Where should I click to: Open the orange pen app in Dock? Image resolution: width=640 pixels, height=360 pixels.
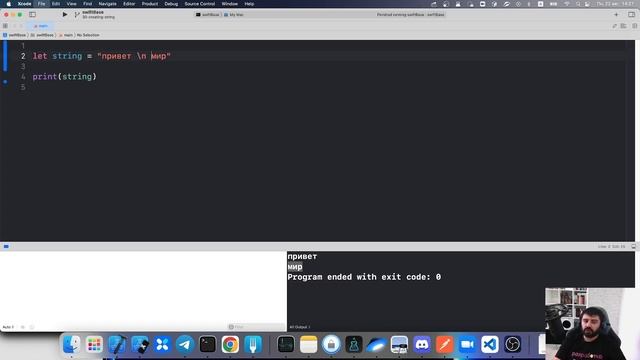pos(444,344)
